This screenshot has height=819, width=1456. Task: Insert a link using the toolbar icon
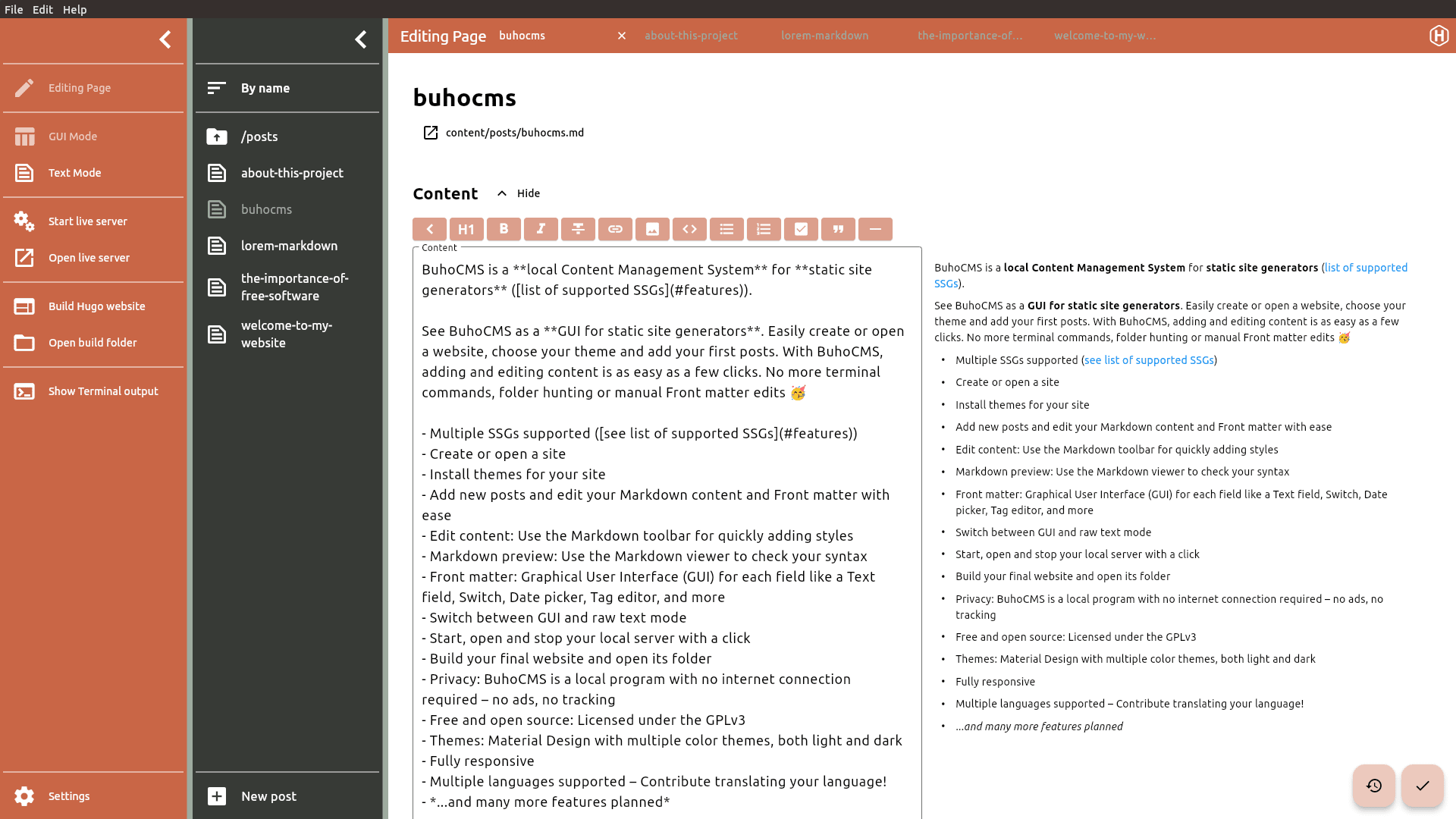(x=615, y=229)
